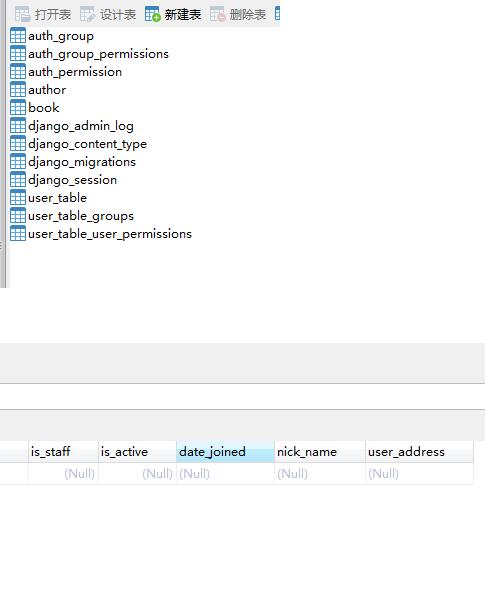
Task: Click the django_session table icon
Action: [x=18, y=180]
